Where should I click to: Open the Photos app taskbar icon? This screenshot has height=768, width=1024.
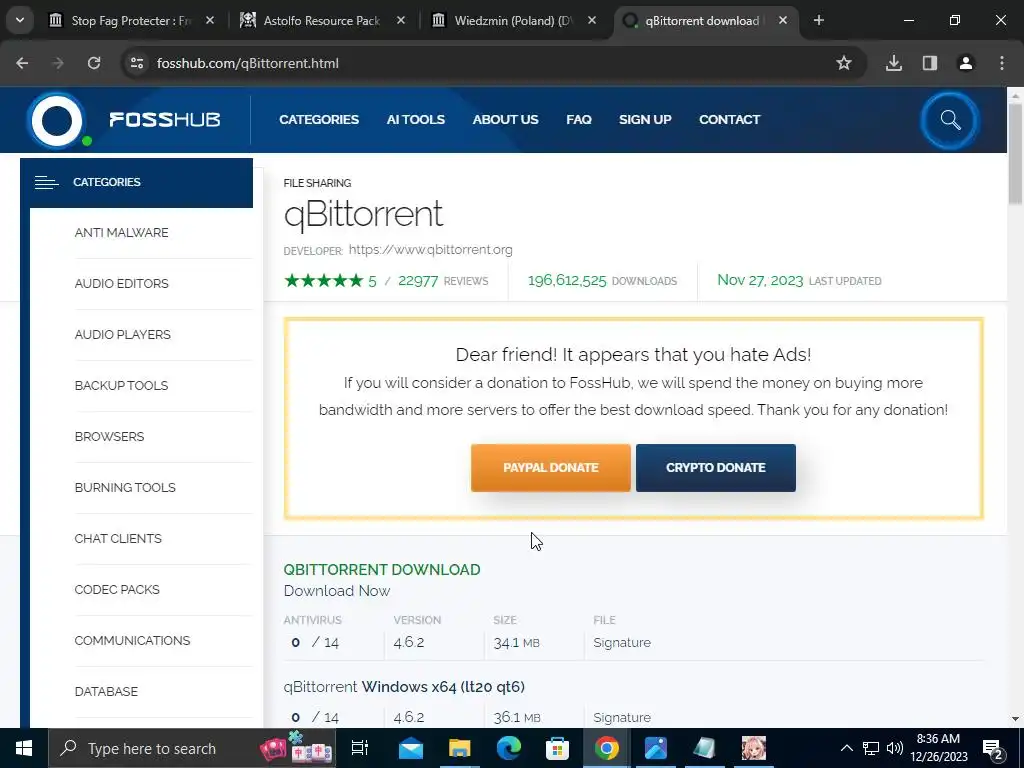pyautogui.click(x=655, y=748)
